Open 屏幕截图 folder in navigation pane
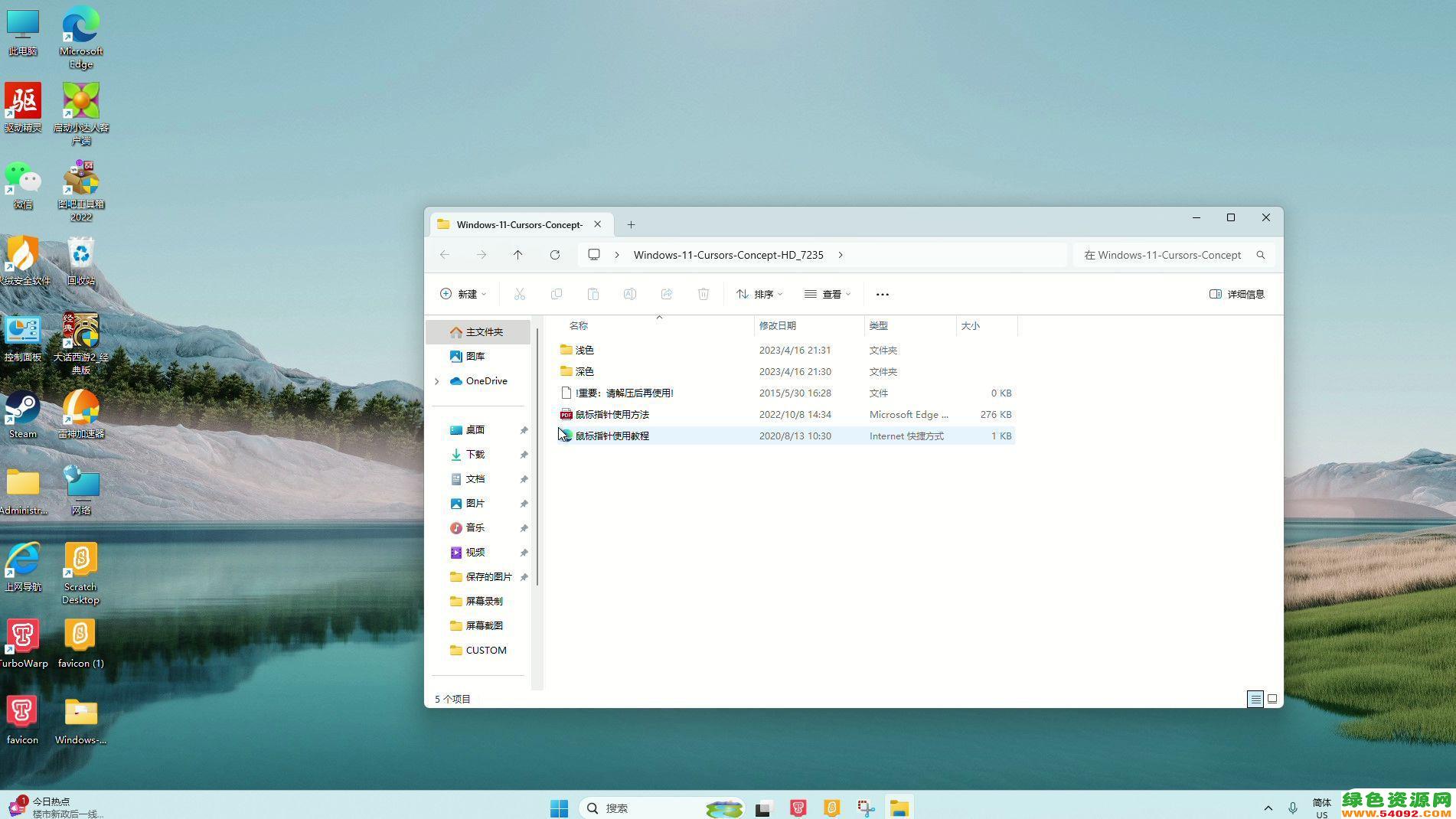This screenshot has width=1456, height=819. tap(478, 625)
